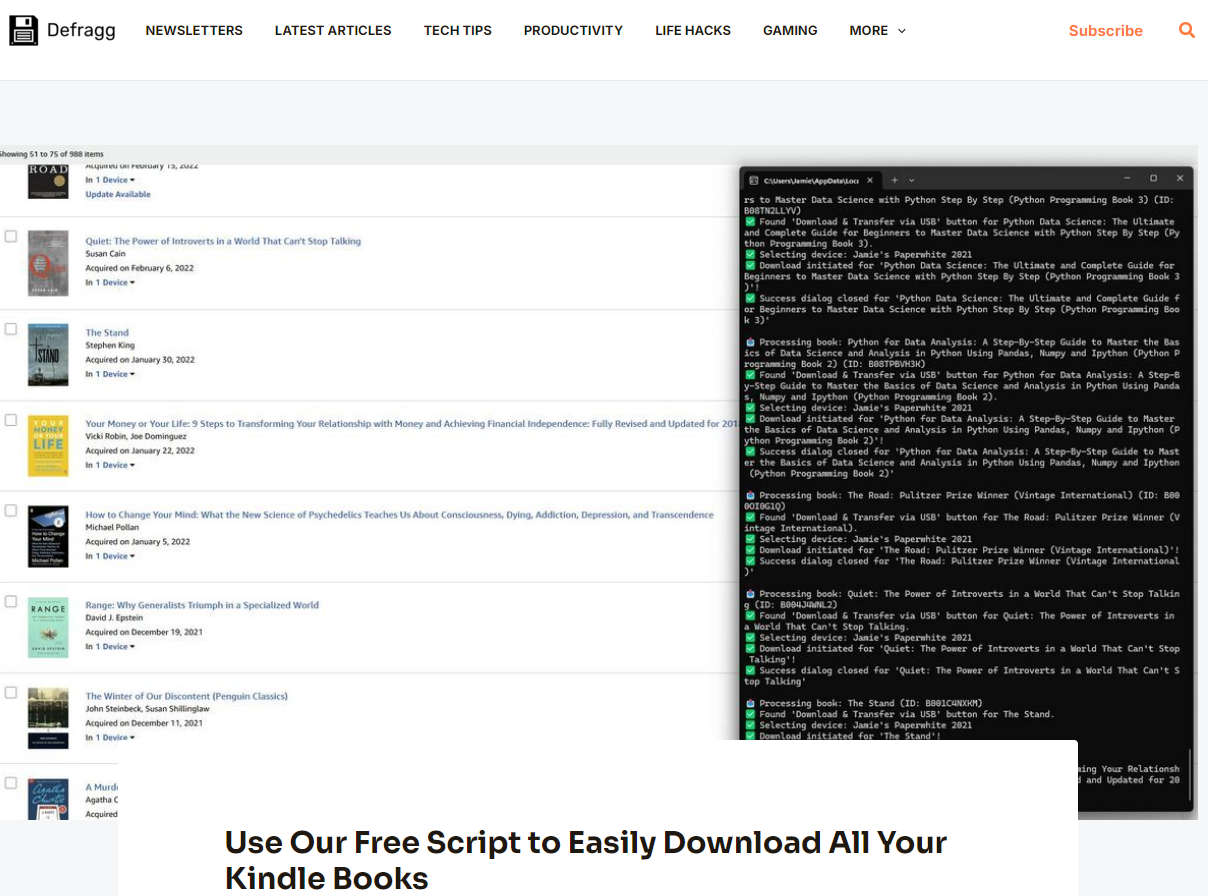This screenshot has height=896, width=1208.
Task: Open The Stand title link
Action: (x=107, y=333)
